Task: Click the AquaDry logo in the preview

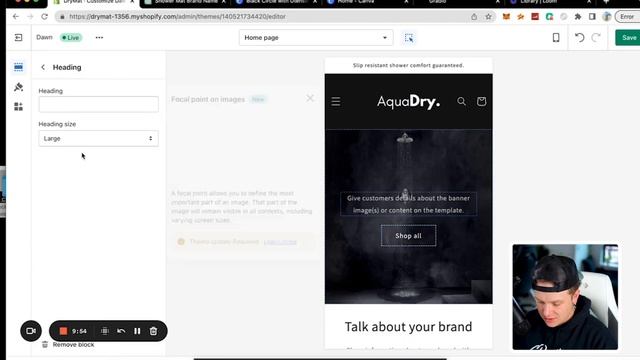Action: pyautogui.click(x=408, y=101)
